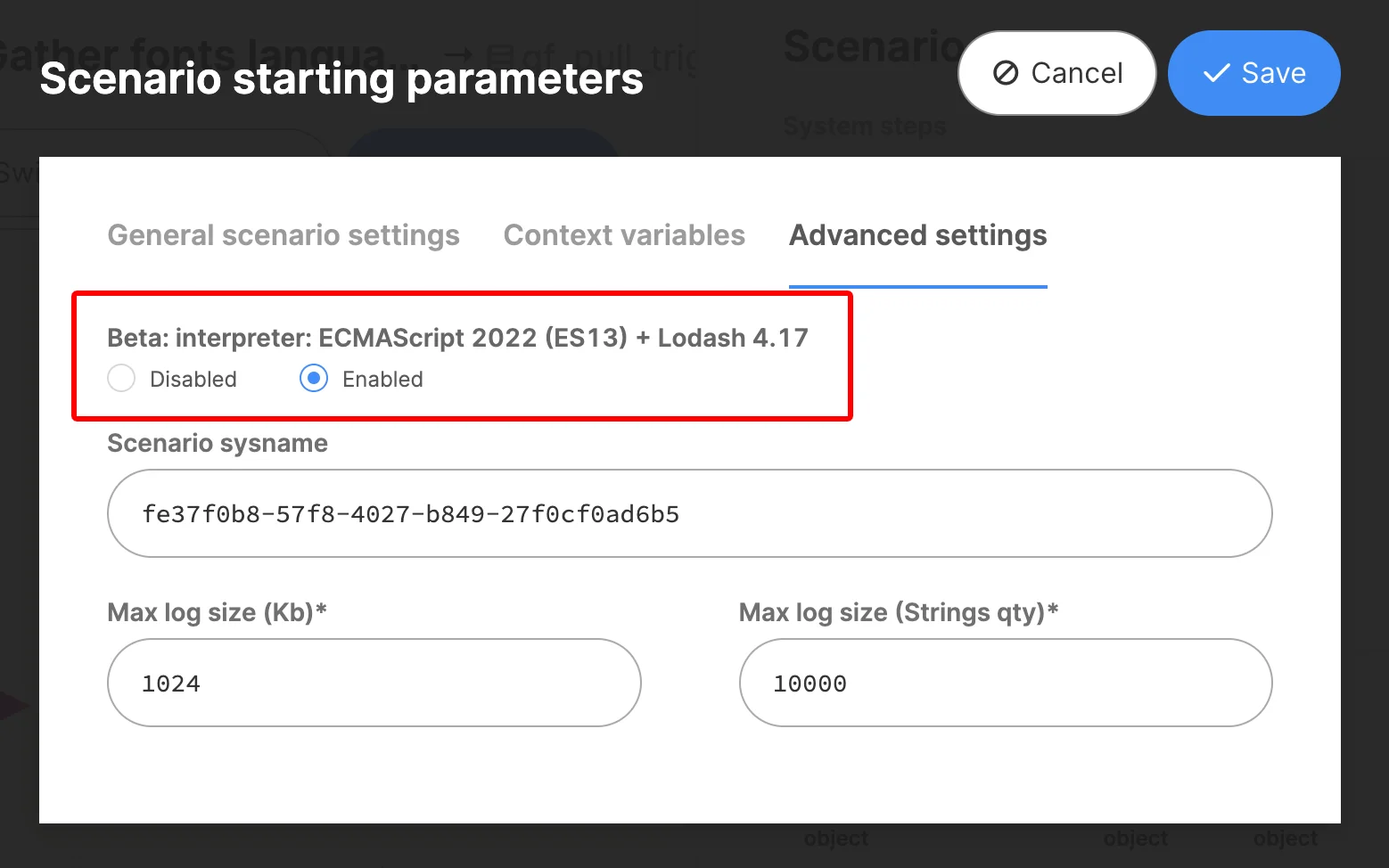
Task: Click the 'Max log size (Strings qty)' label
Action: [x=898, y=613]
